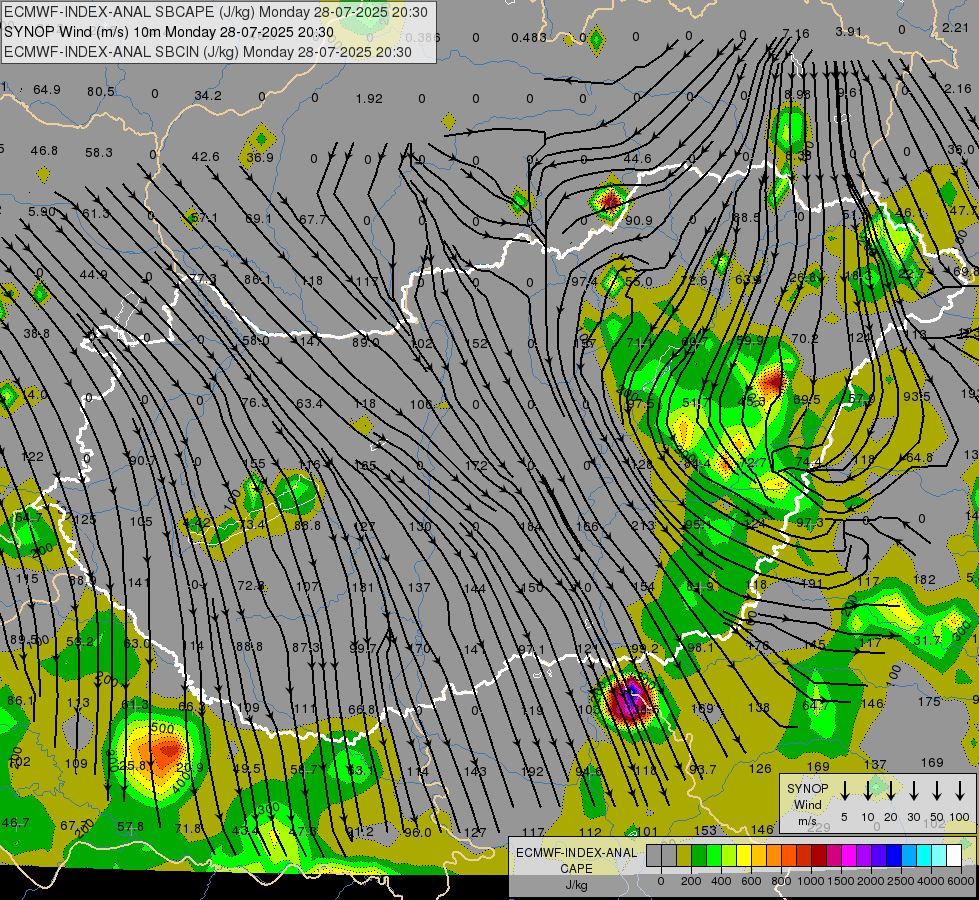This screenshot has width=979, height=900.
Task: Click the map value 0.483
Action: (x=529, y=37)
